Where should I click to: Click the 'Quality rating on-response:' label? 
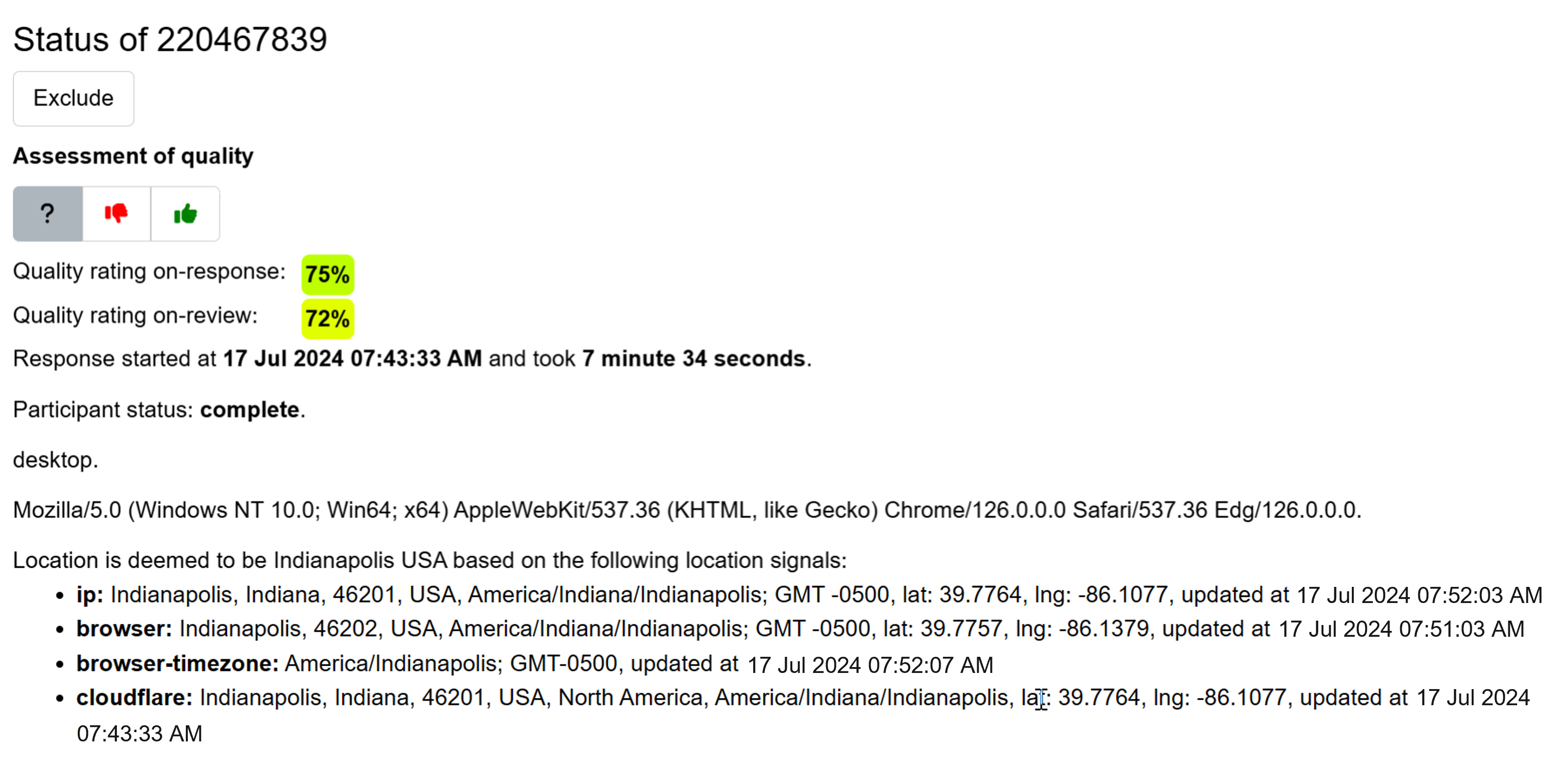coord(149,271)
